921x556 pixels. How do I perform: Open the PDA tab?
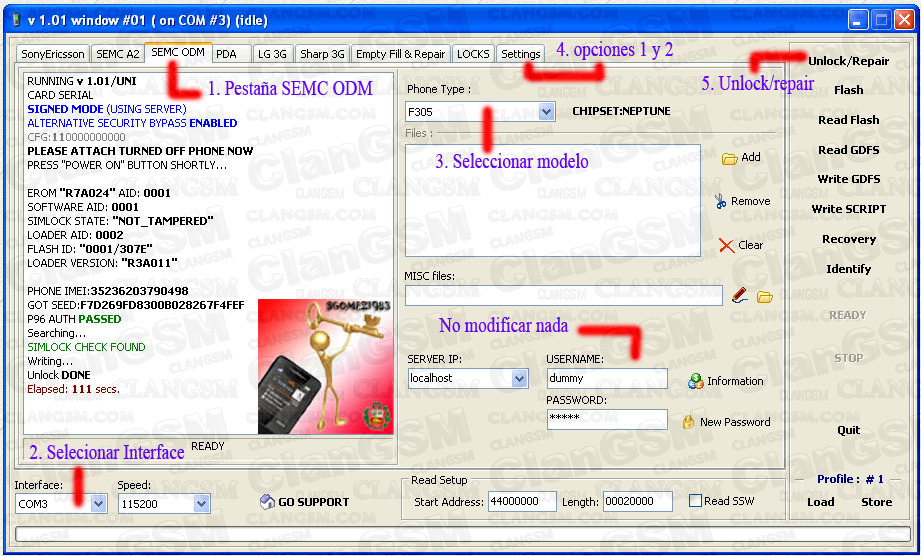[x=226, y=54]
